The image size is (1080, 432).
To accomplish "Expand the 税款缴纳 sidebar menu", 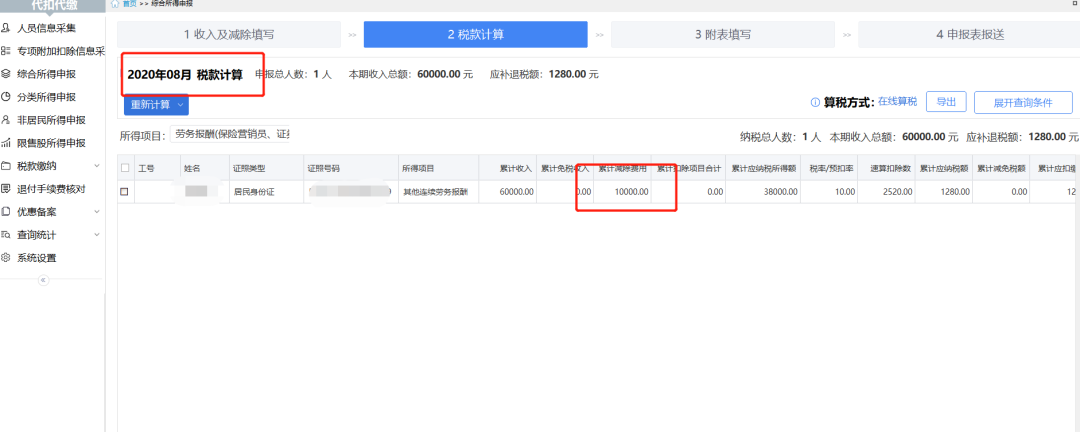I will pyautogui.click(x=96, y=166).
